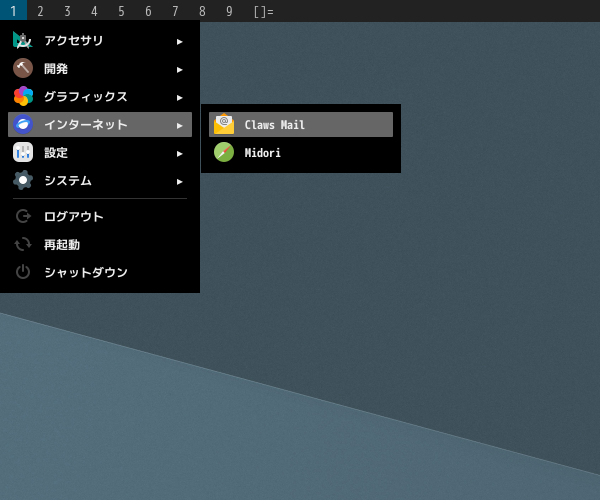
Task: Switch to workspace tag 1
Action: (13, 11)
